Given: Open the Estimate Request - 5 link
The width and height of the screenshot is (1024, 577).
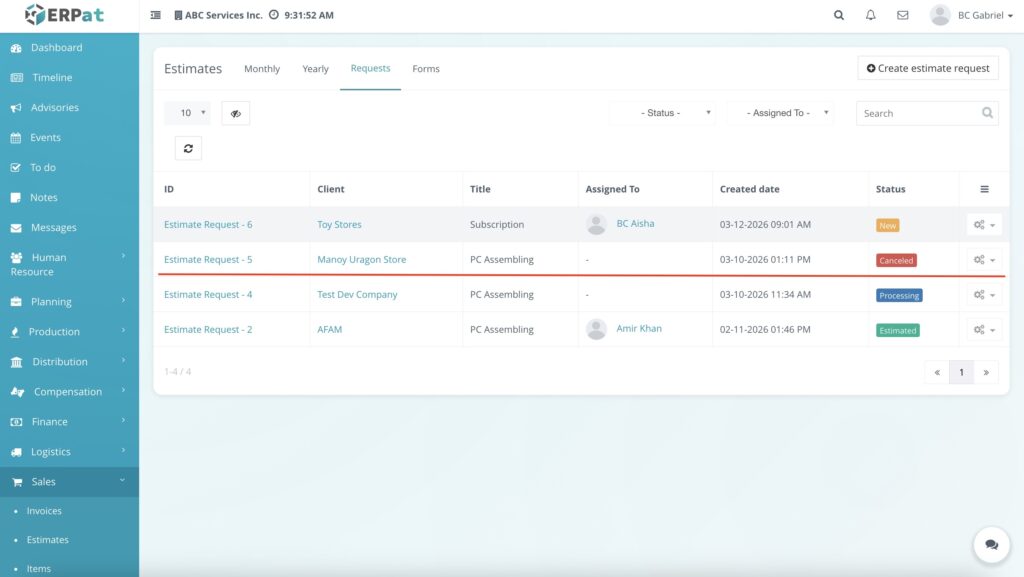Looking at the screenshot, I should click(x=208, y=260).
